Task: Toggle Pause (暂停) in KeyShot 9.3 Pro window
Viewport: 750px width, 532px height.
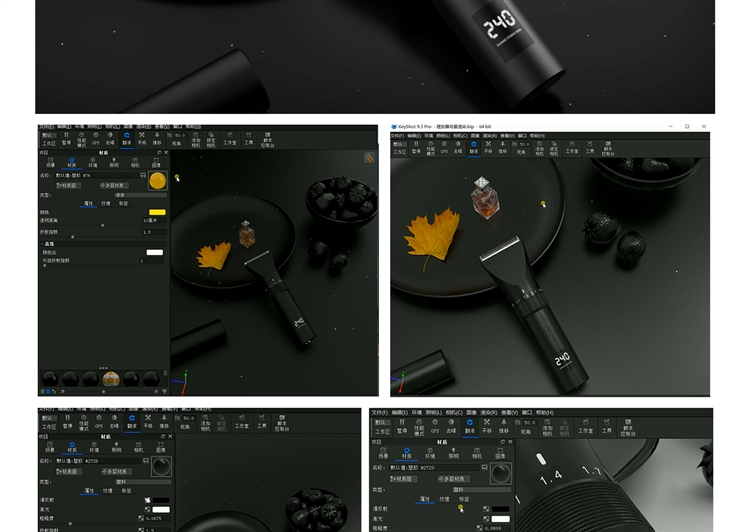Action: (x=416, y=147)
